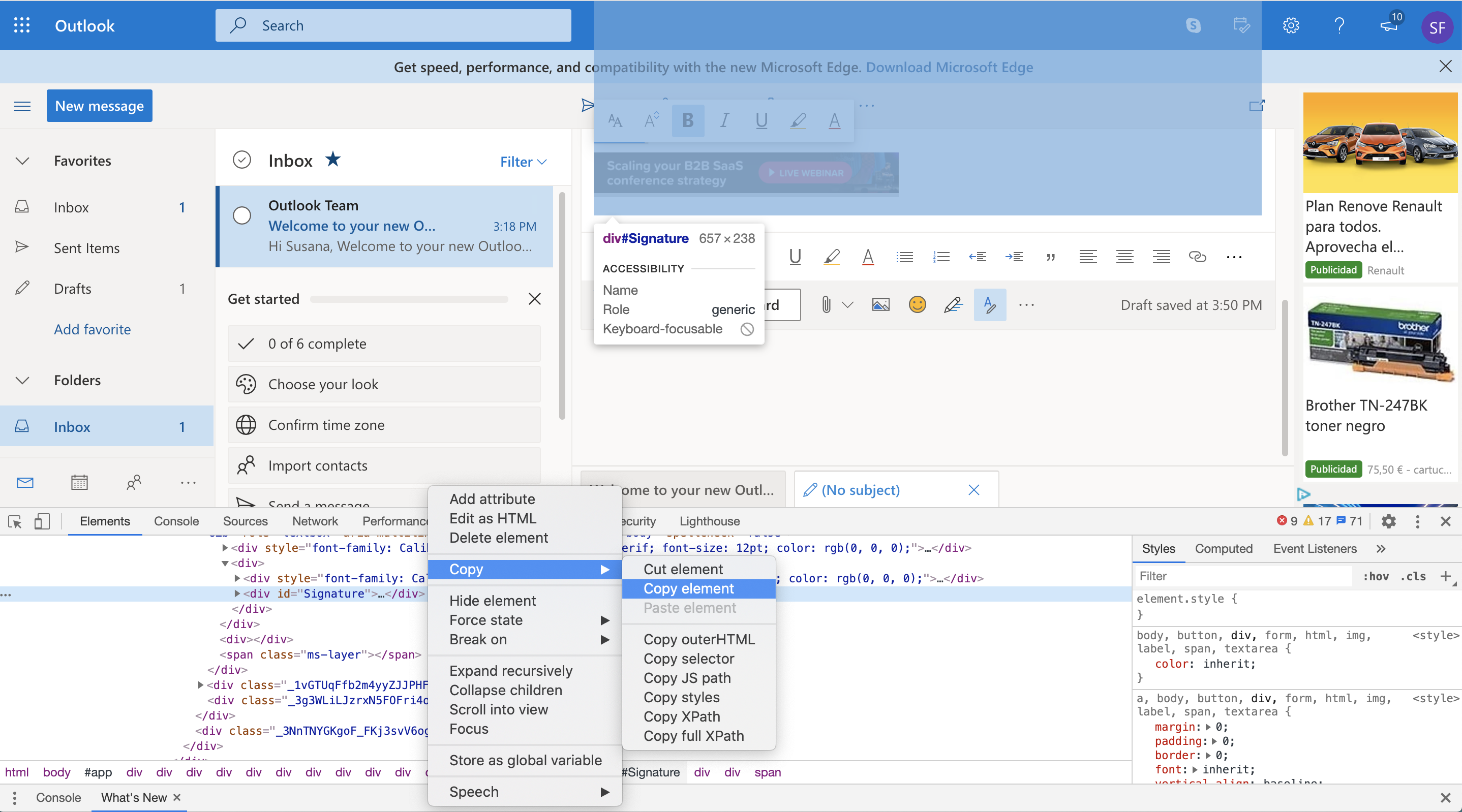Select all messages circle in Inbox header

pos(242,161)
